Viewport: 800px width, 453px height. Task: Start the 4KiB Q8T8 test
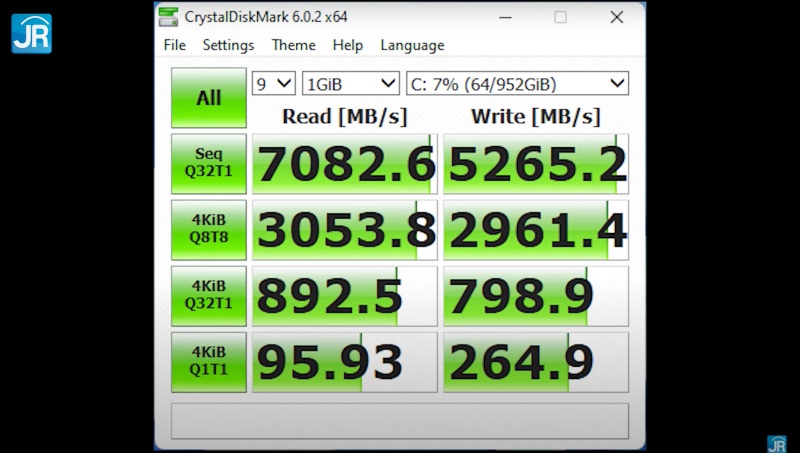point(209,230)
